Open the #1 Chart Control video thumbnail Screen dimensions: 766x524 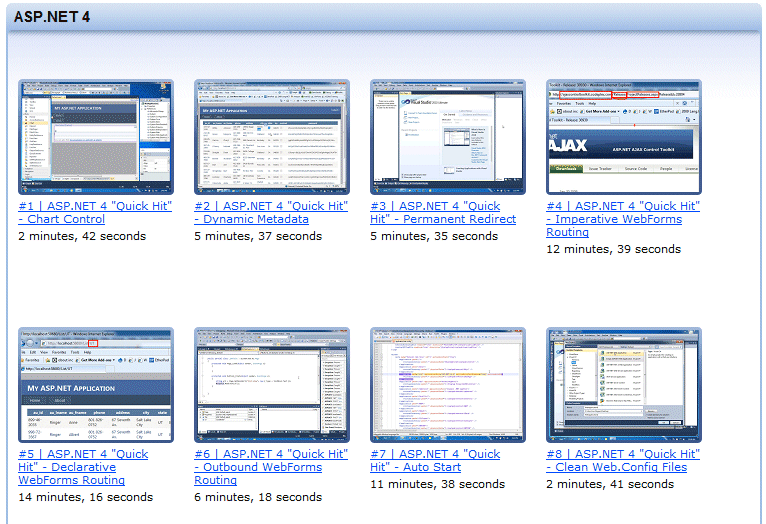coord(96,137)
